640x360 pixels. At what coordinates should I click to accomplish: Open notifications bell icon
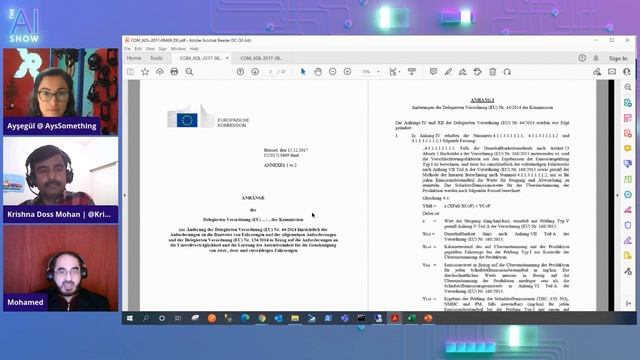tap(596, 58)
